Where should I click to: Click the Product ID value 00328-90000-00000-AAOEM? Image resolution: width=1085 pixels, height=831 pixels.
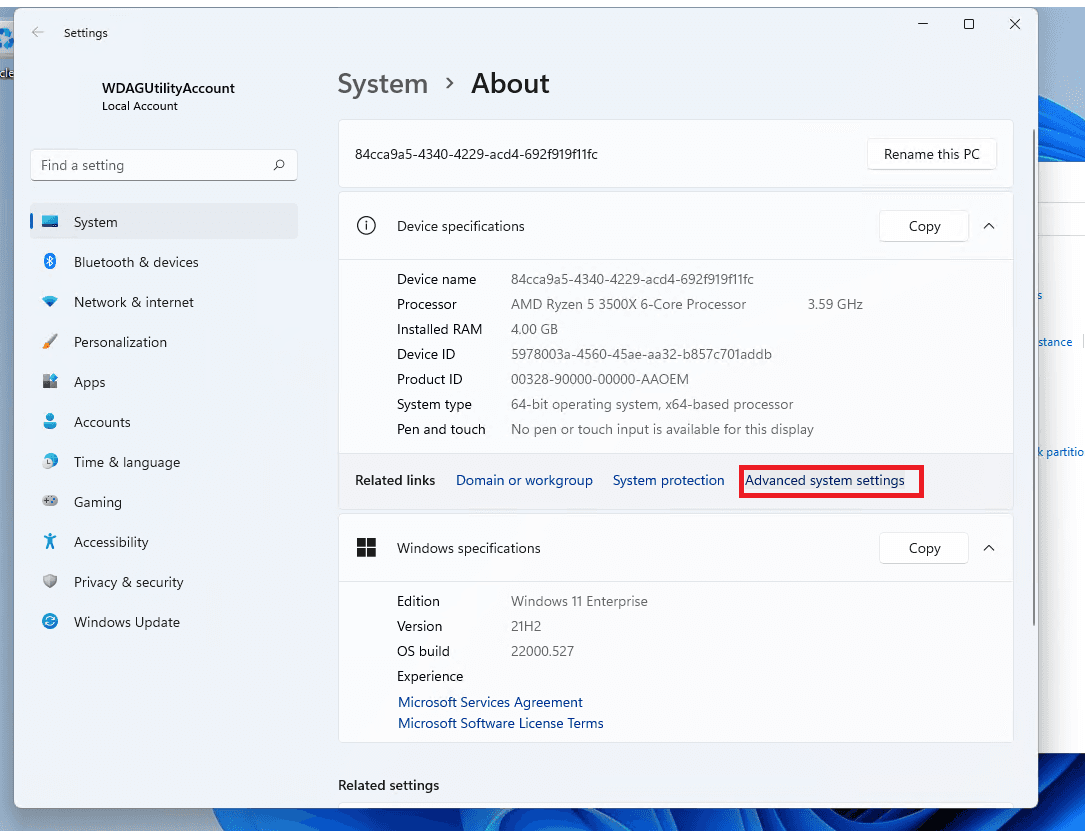(x=600, y=379)
